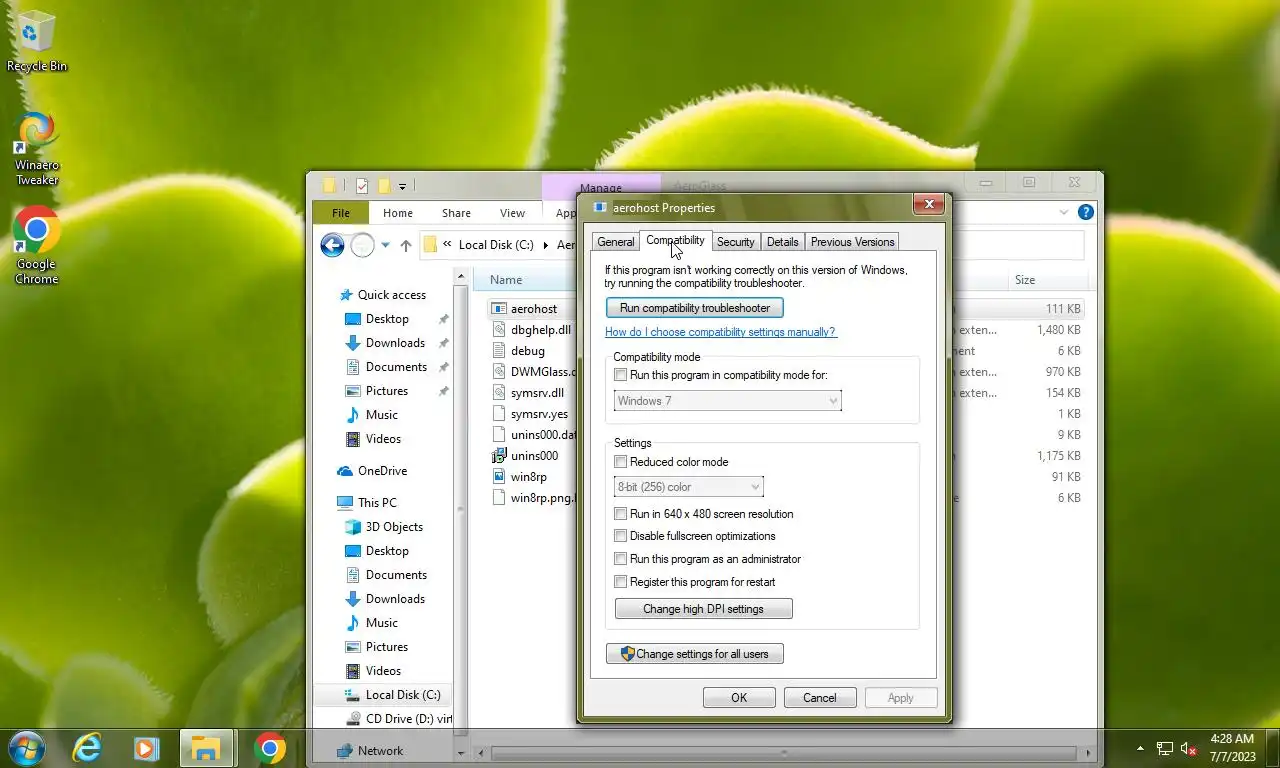Open 'How do I choose compatibility settings manually?' link

[x=721, y=332]
